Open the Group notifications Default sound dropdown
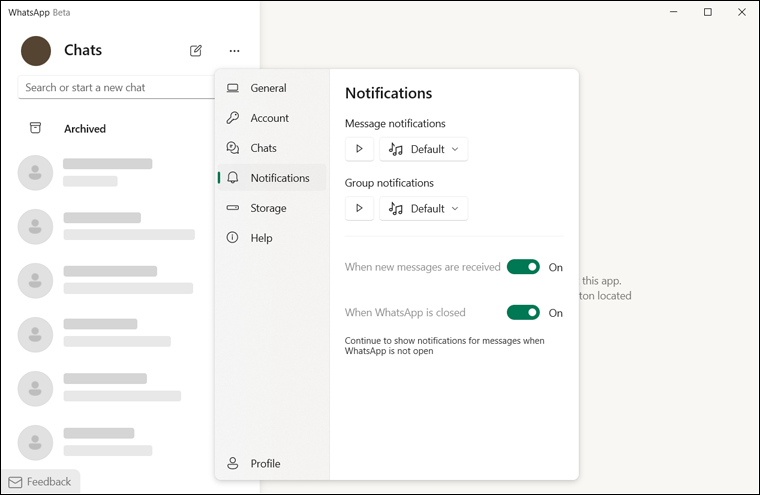Screen dimensions: 760x495 (424, 208)
